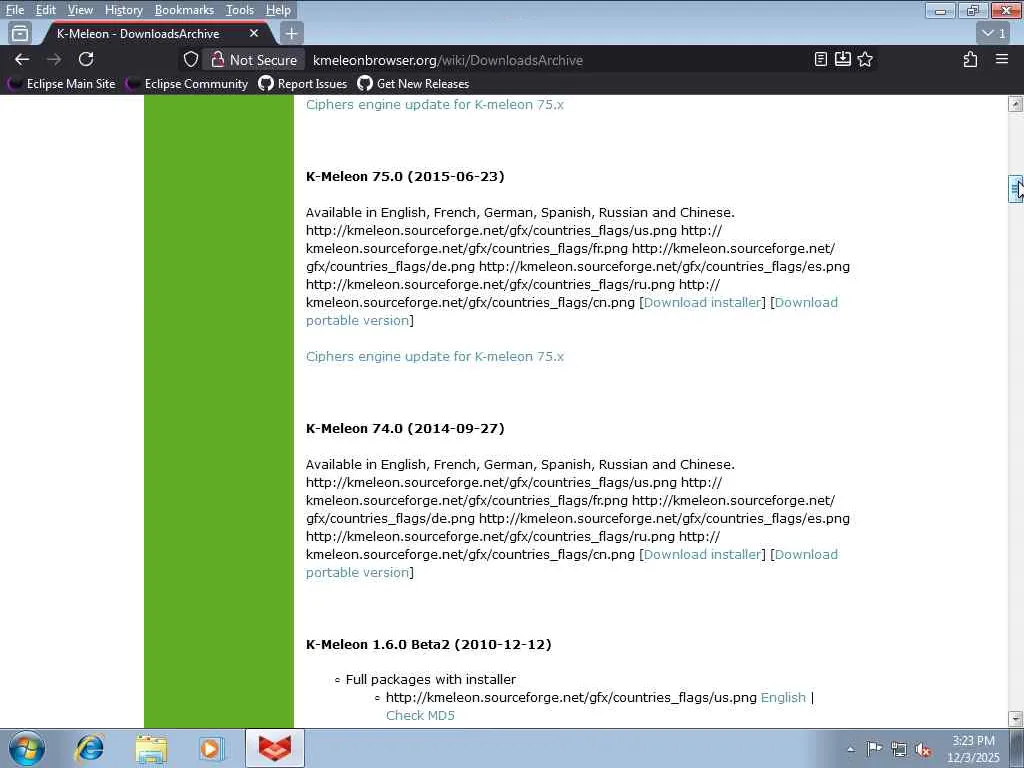Open Ciphers engine update link below 75.0

tap(435, 357)
